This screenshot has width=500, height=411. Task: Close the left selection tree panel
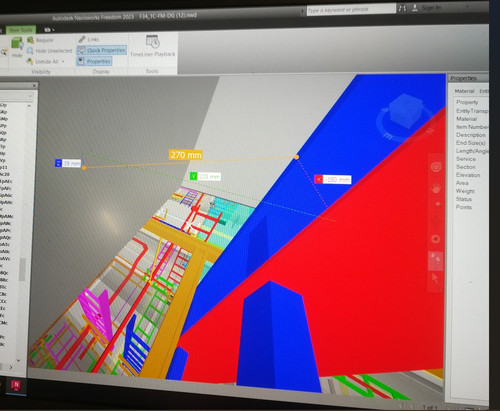[x=34, y=86]
